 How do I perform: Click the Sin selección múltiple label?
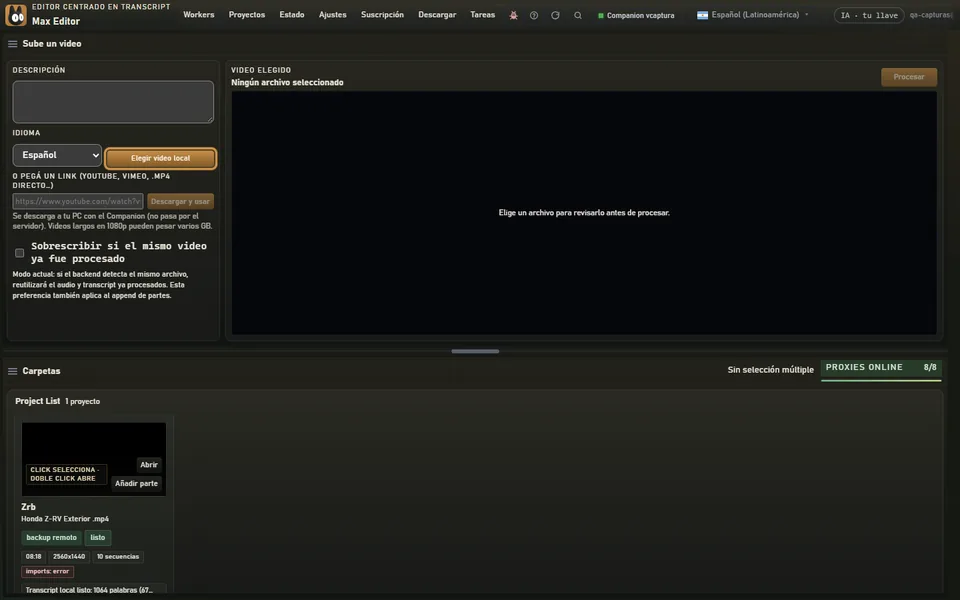pyautogui.click(x=770, y=370)
